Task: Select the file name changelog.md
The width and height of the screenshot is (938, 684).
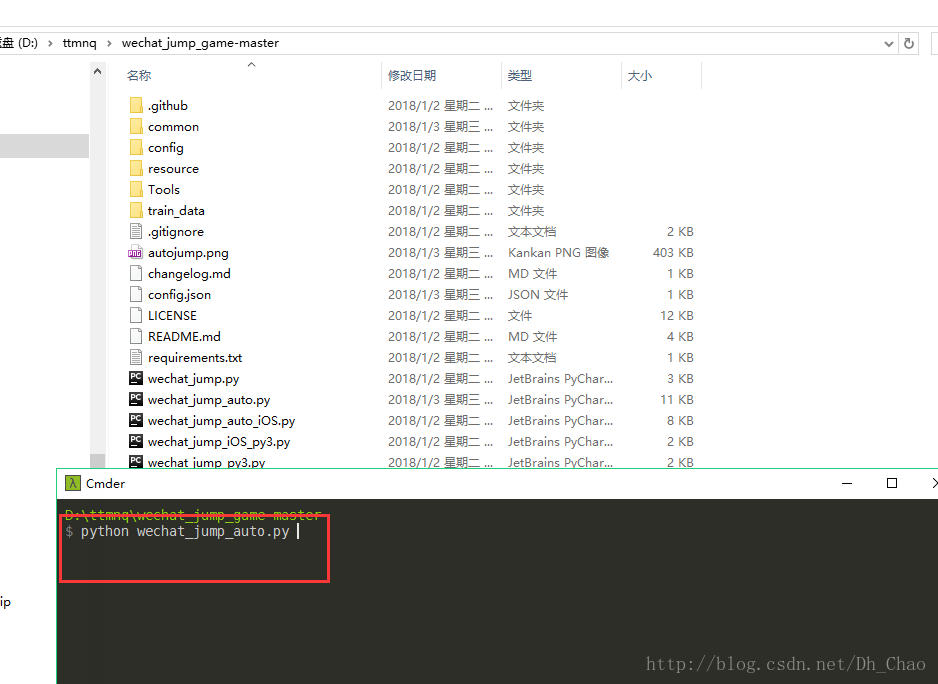Action: [189, 273]
